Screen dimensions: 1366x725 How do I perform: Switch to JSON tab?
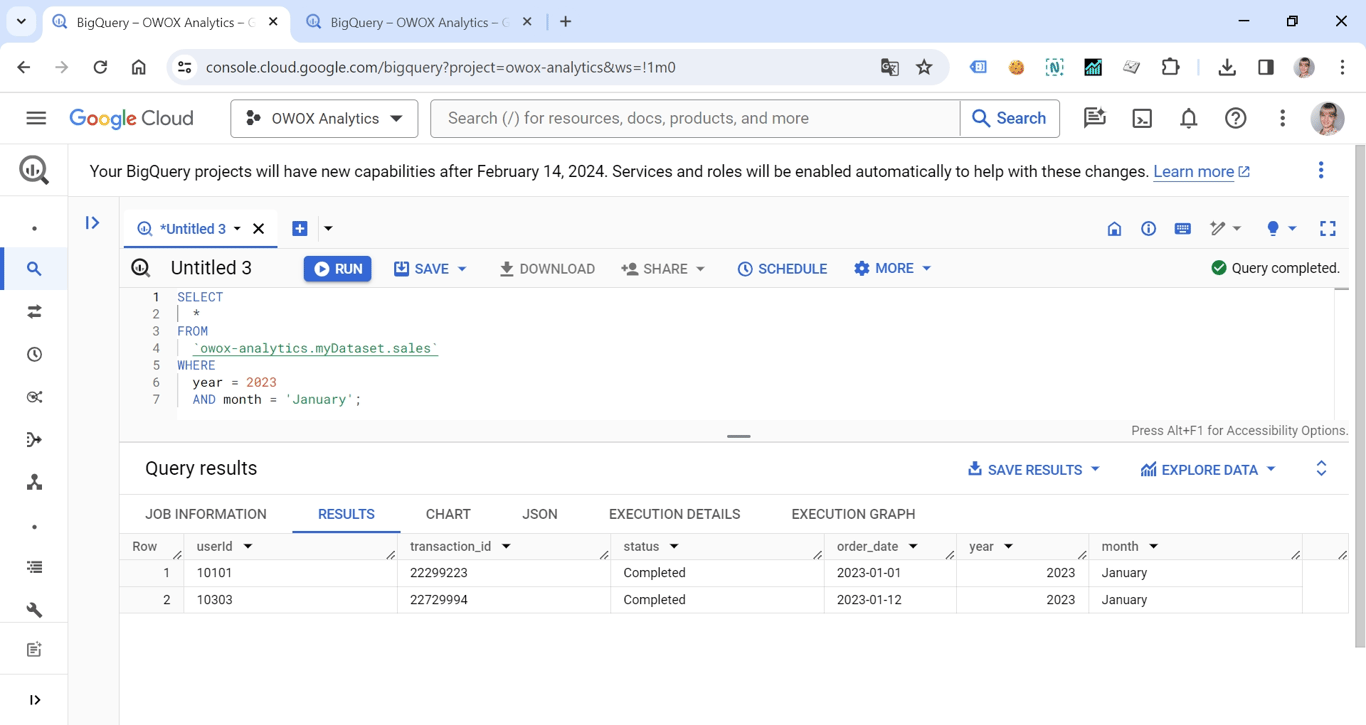540,514
